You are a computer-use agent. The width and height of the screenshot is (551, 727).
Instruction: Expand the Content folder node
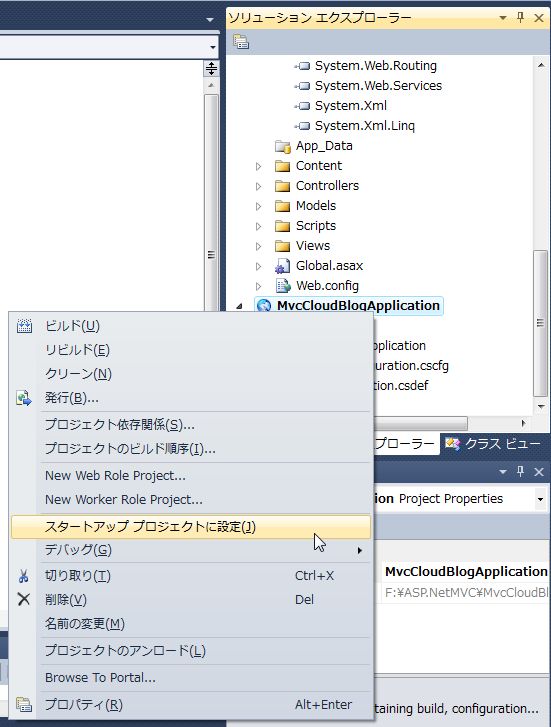(259, 166)
